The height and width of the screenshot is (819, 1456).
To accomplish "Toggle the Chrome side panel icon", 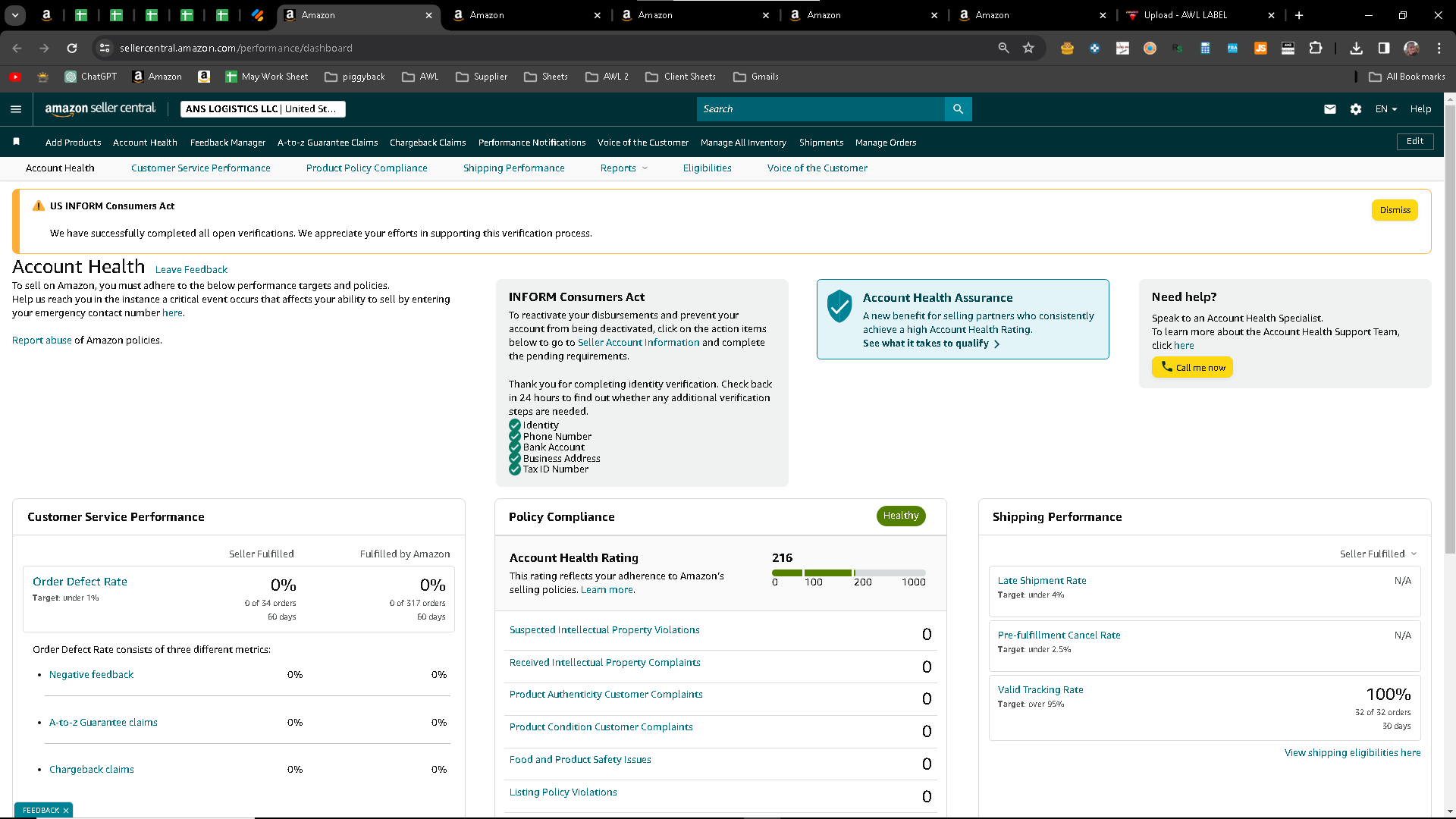I will tap(1384, 48).
